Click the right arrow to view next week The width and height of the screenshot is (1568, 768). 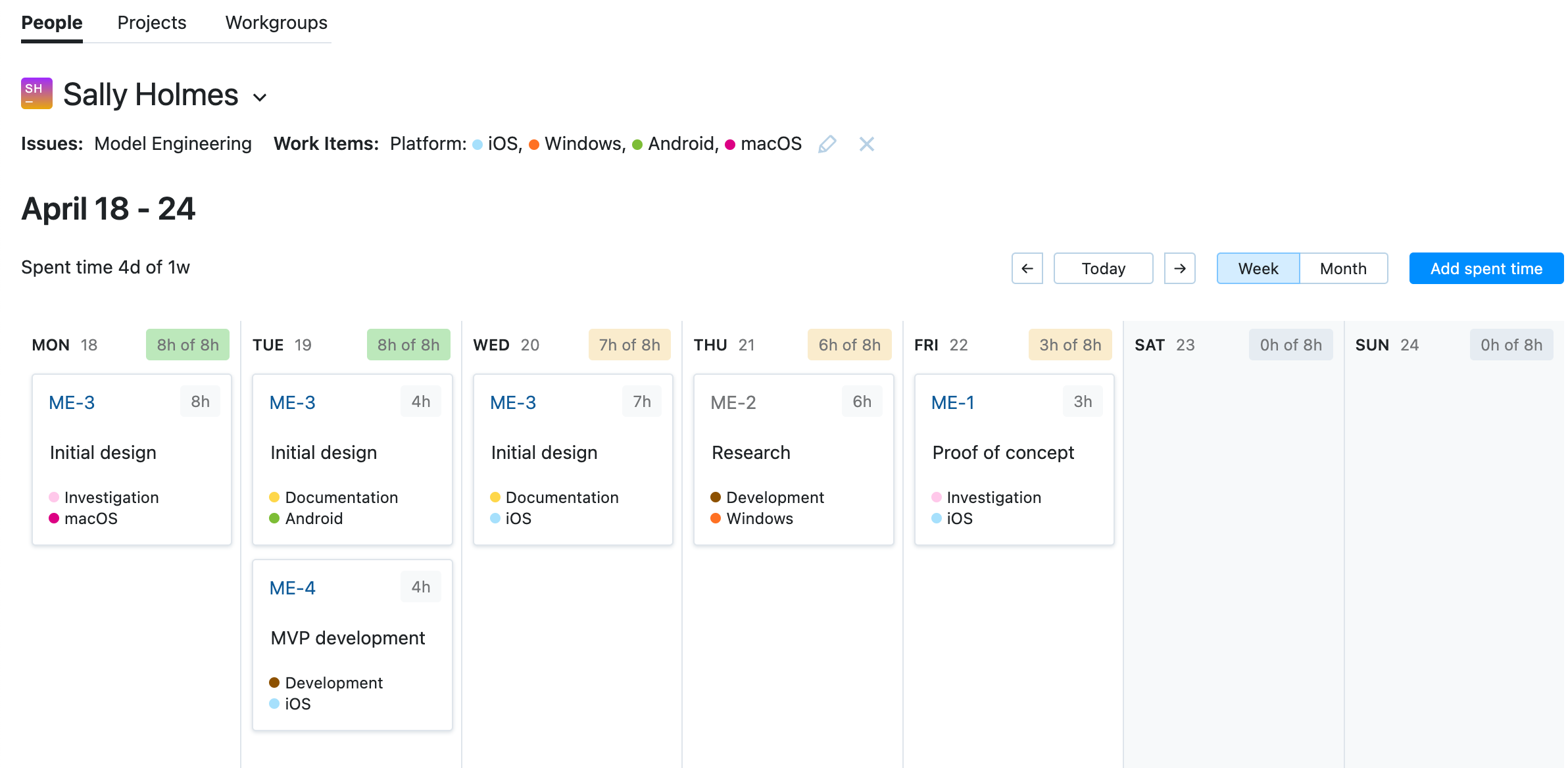click(1181, 268)
